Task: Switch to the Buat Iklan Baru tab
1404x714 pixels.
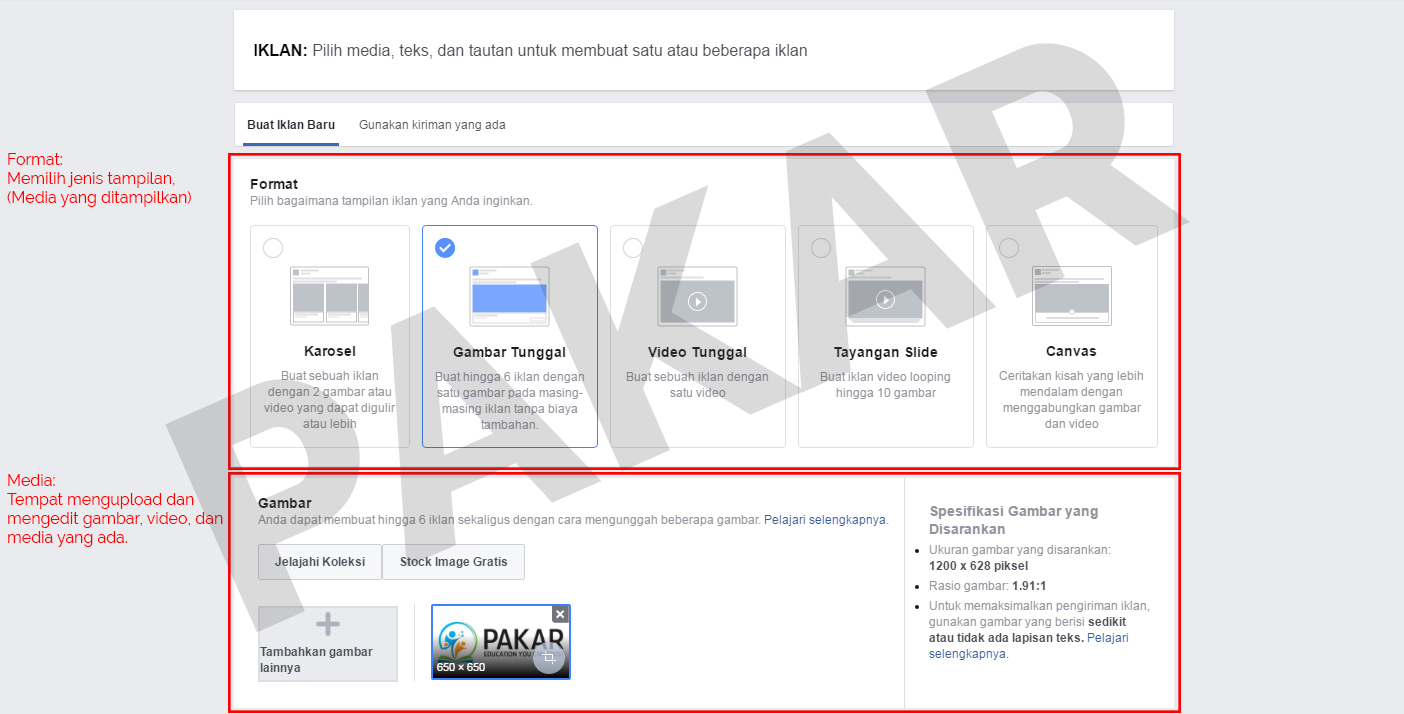Action: [x=291, y=125]
